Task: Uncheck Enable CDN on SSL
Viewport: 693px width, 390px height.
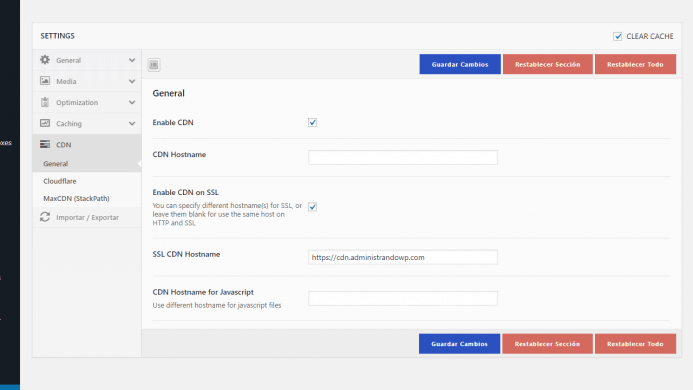Action: pos(312,206)
